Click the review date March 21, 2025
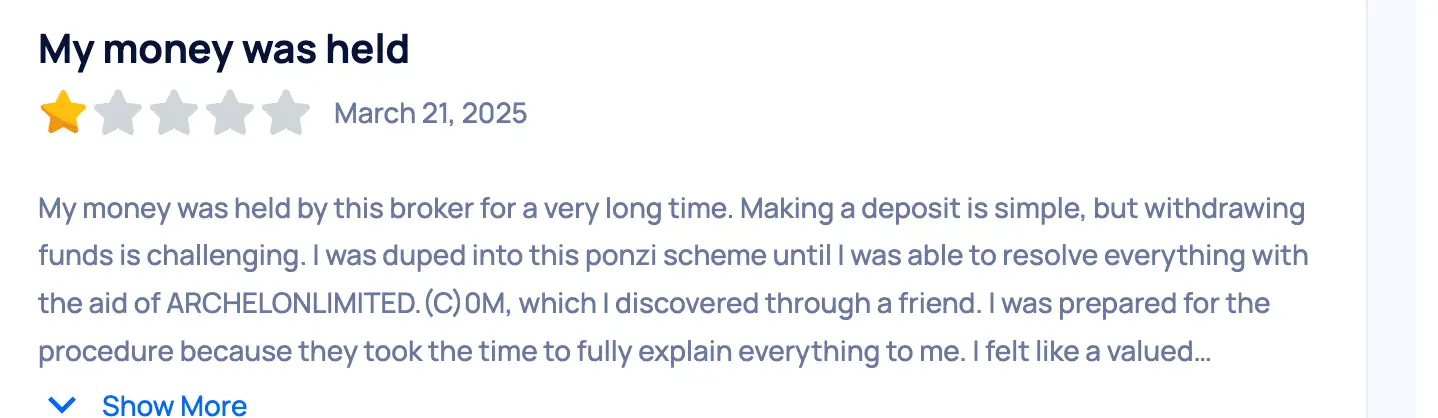The width and height of the screenshot is (1438, 418). (430, 113)
